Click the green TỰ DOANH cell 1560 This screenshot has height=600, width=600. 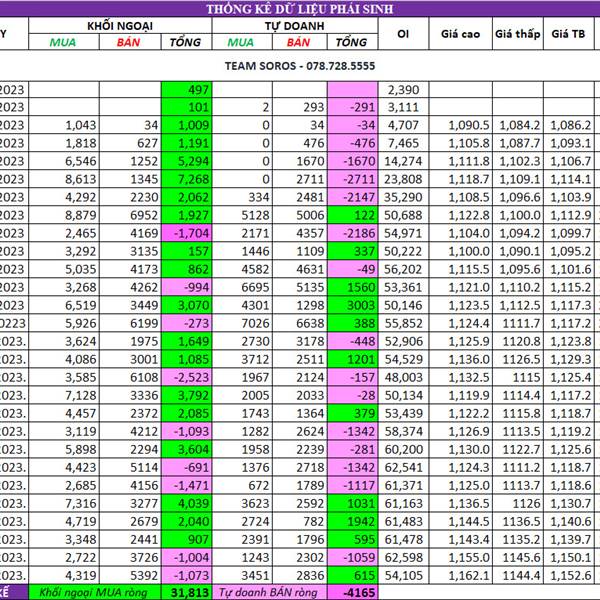tap(352, 287)
